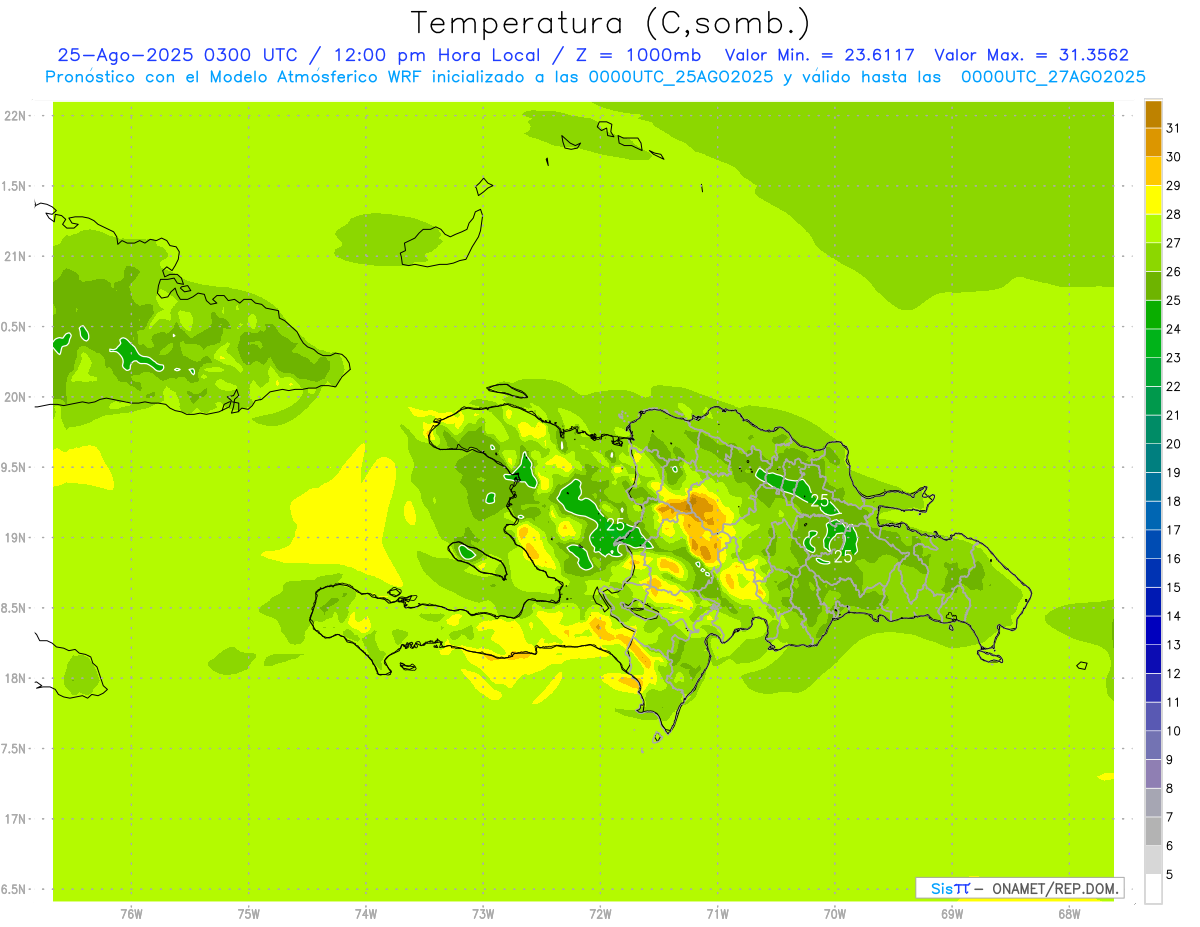This screenshot has width=1200, height=927.
Task: Click the 20N latitude axis label
Action: coord(15,397)
